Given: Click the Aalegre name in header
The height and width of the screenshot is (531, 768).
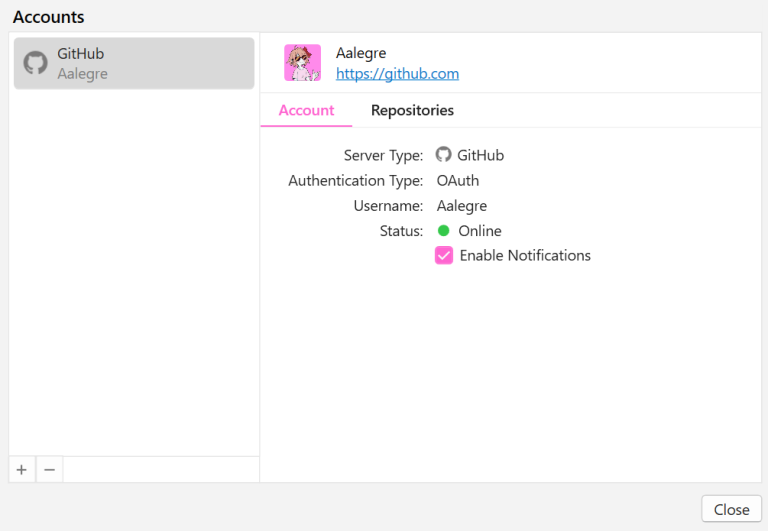Looking at the screenshot, I should click(x=361, y=53).
